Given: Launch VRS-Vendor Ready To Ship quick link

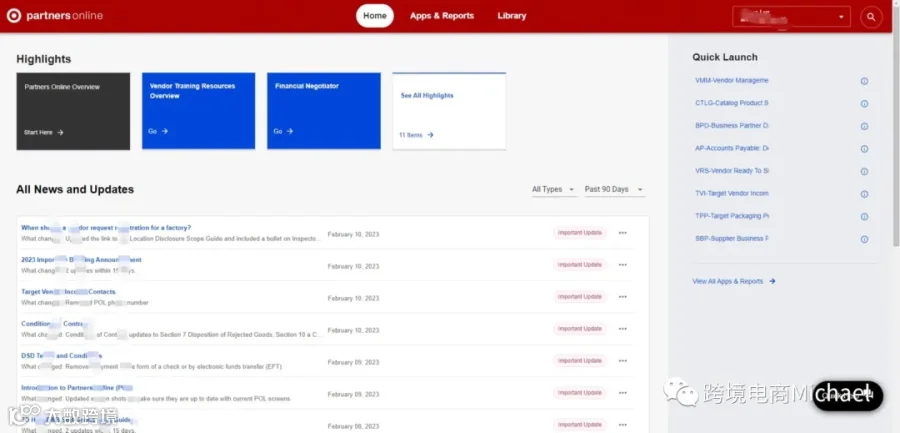Looking at the screenshot, I should 732,171.
